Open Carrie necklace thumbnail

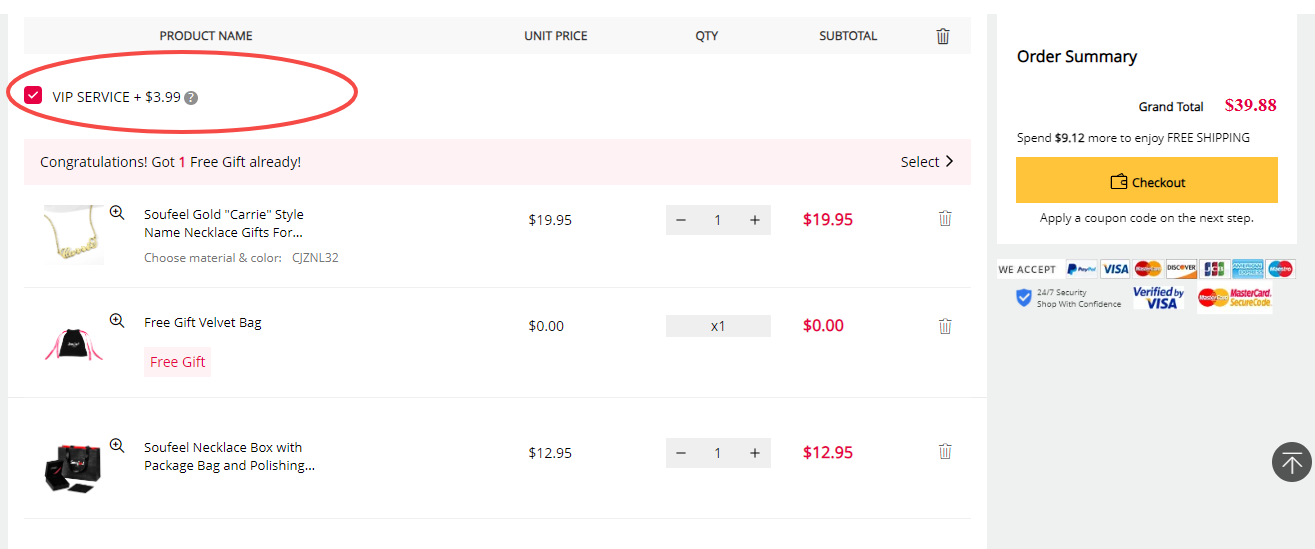73,235
